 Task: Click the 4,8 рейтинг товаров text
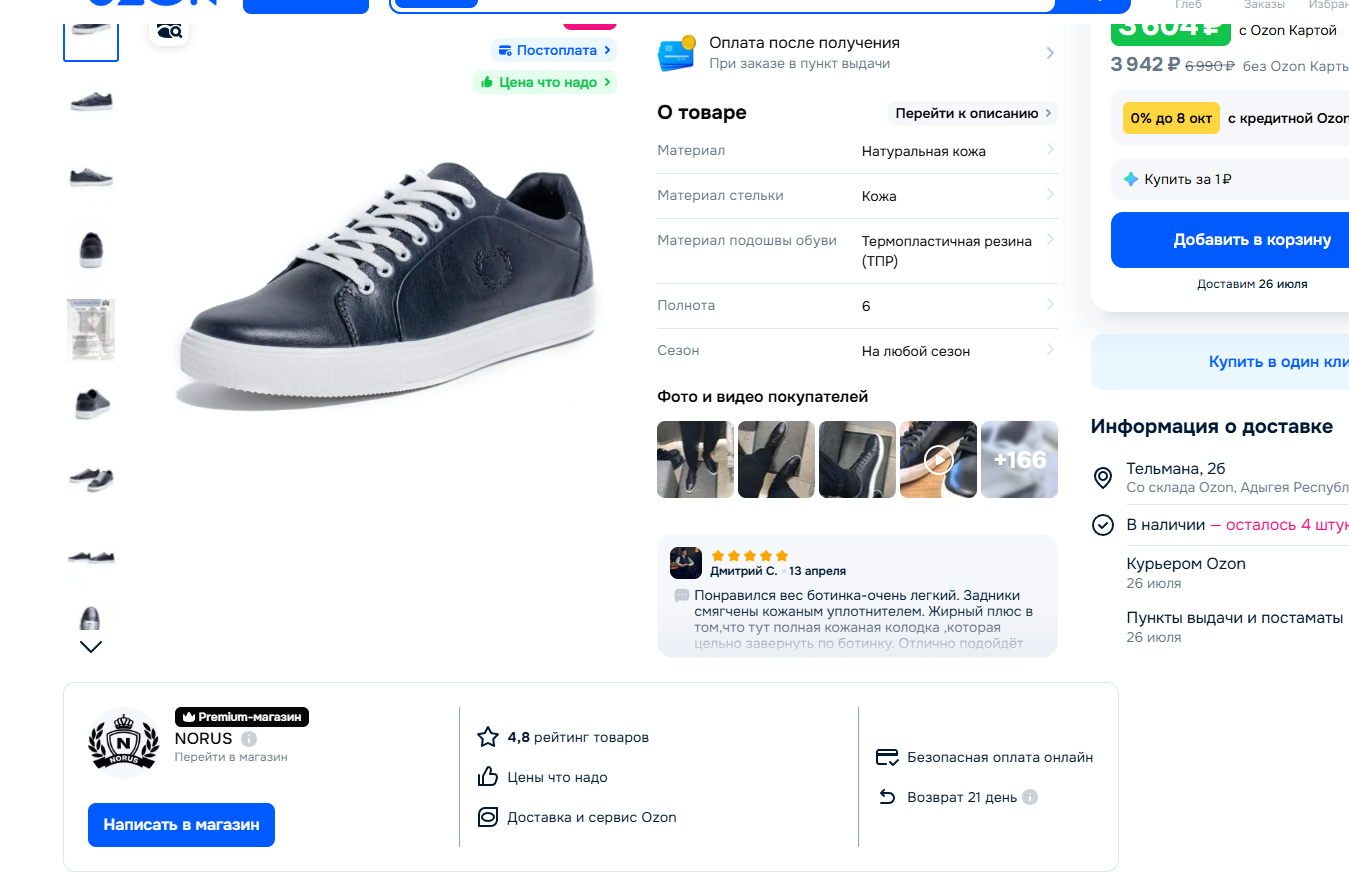578,737
